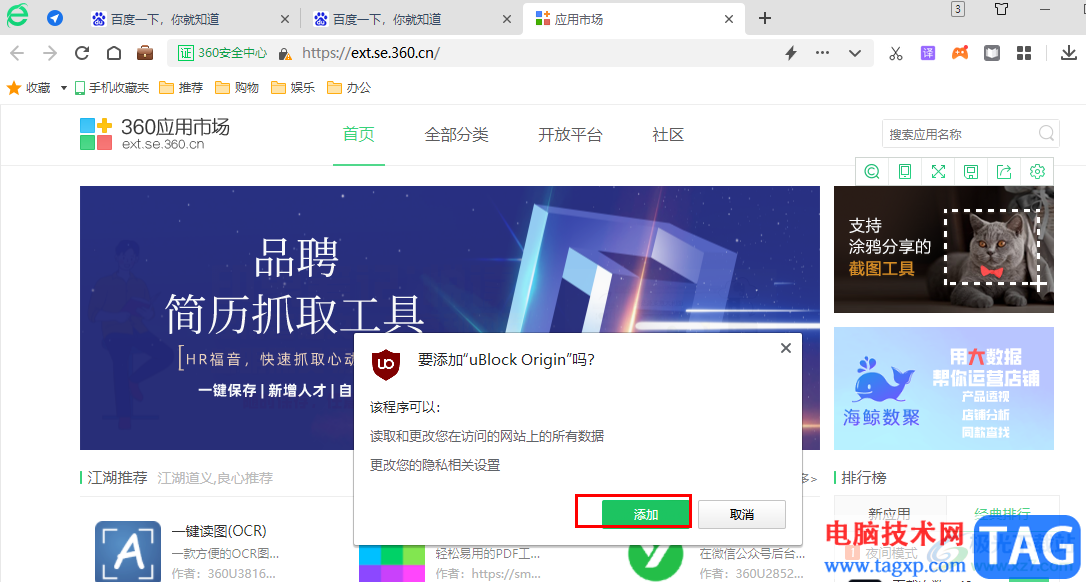This screenshot has width=1086, height=582.
Task: Click the 360 browser logo icon
Action: 17,15
